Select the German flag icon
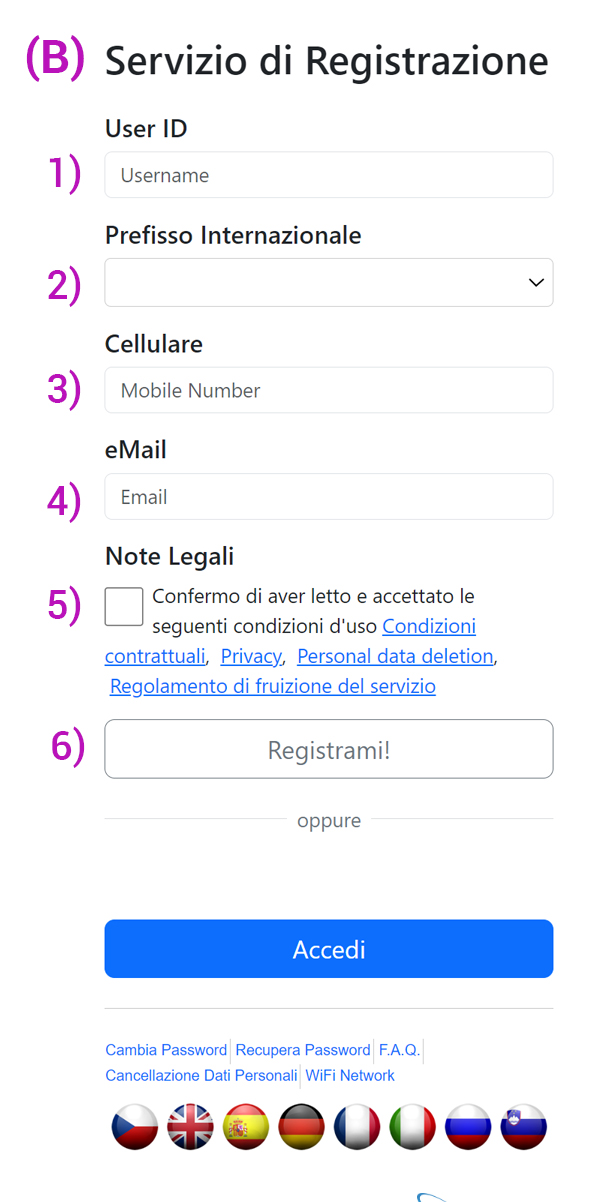This screenshot has height=1202, width=600. click(301, 1127)
